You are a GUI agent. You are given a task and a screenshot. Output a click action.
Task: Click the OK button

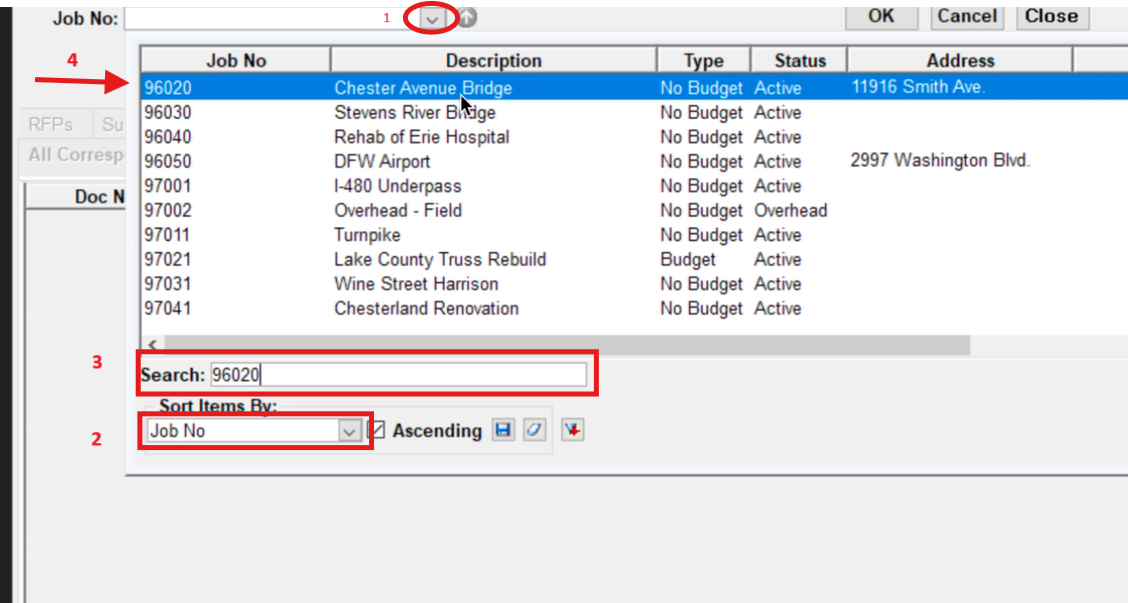coord(881,17)
